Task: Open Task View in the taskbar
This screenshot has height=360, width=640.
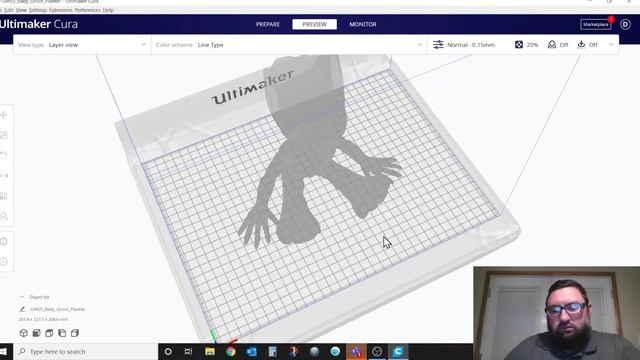Action: tap(188, 351)
